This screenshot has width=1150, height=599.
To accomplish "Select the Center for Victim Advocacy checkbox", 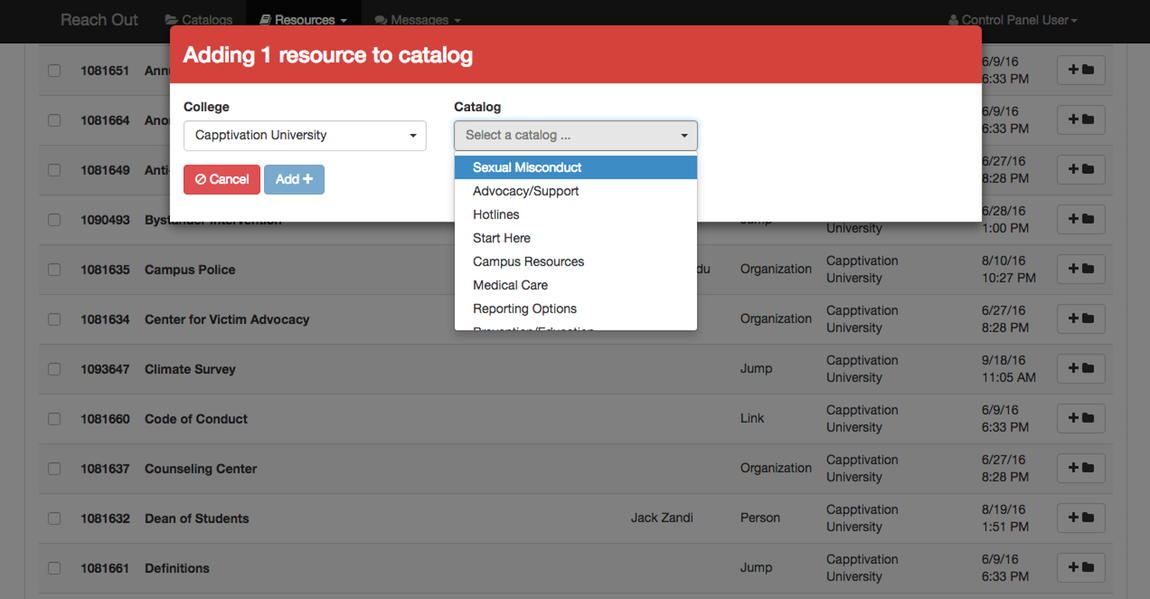I will click(x=54, y=320).
